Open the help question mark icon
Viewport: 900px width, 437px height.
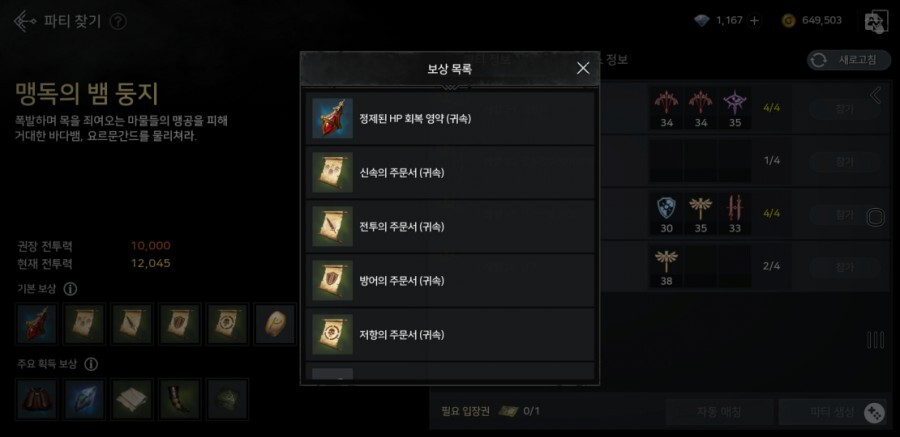point(118,22)
